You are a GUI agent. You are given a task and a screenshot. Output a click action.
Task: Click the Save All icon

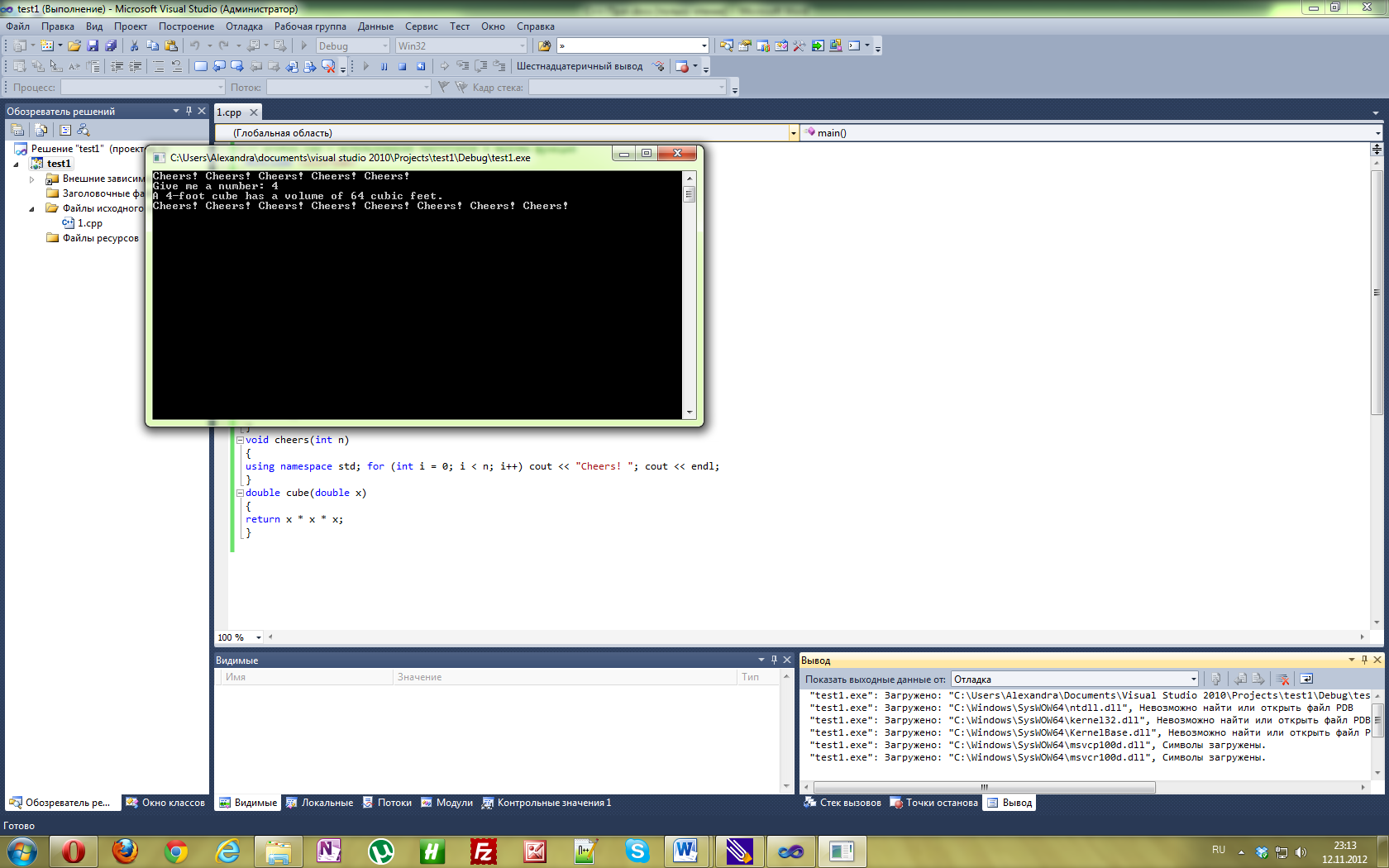click(x=111, y=45)
